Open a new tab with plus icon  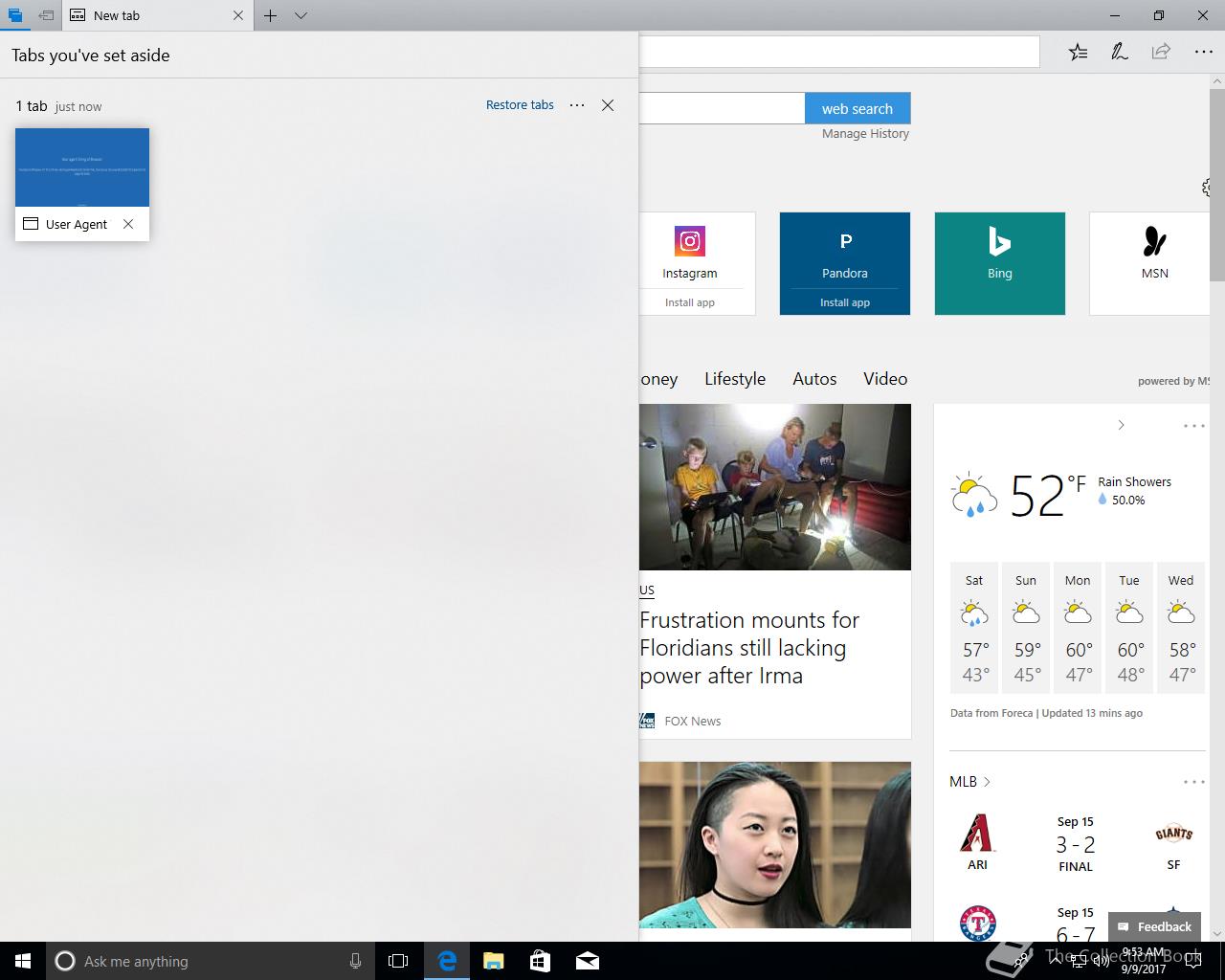pos(271,15)
